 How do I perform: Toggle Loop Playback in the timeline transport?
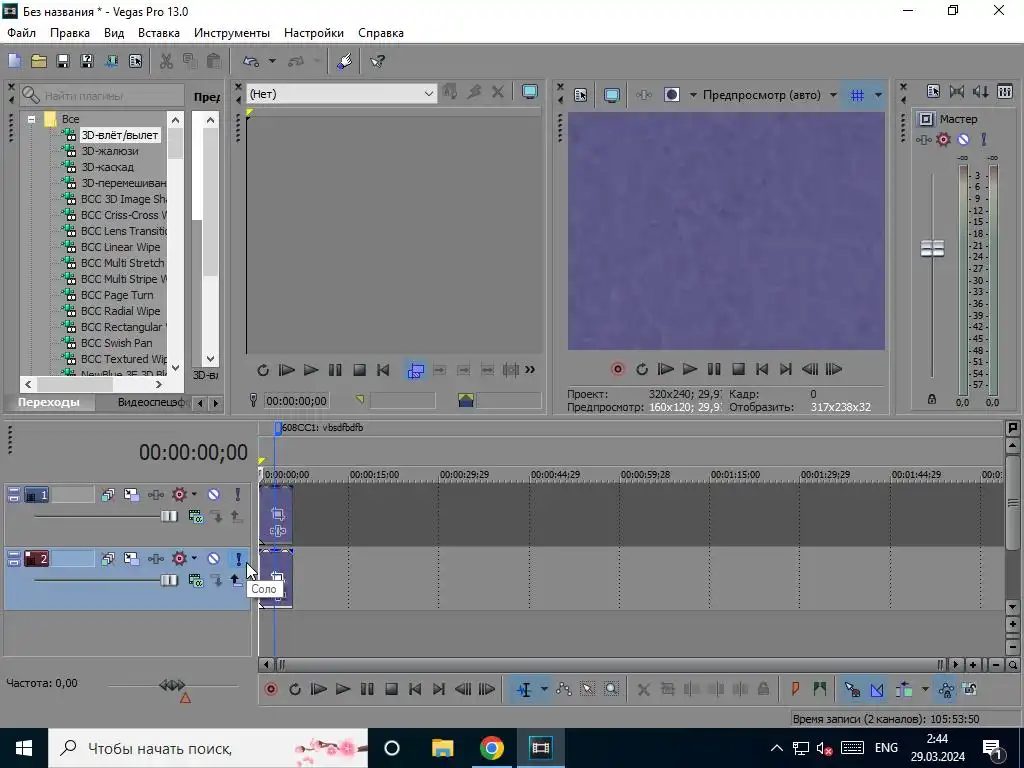click(295, 689)
